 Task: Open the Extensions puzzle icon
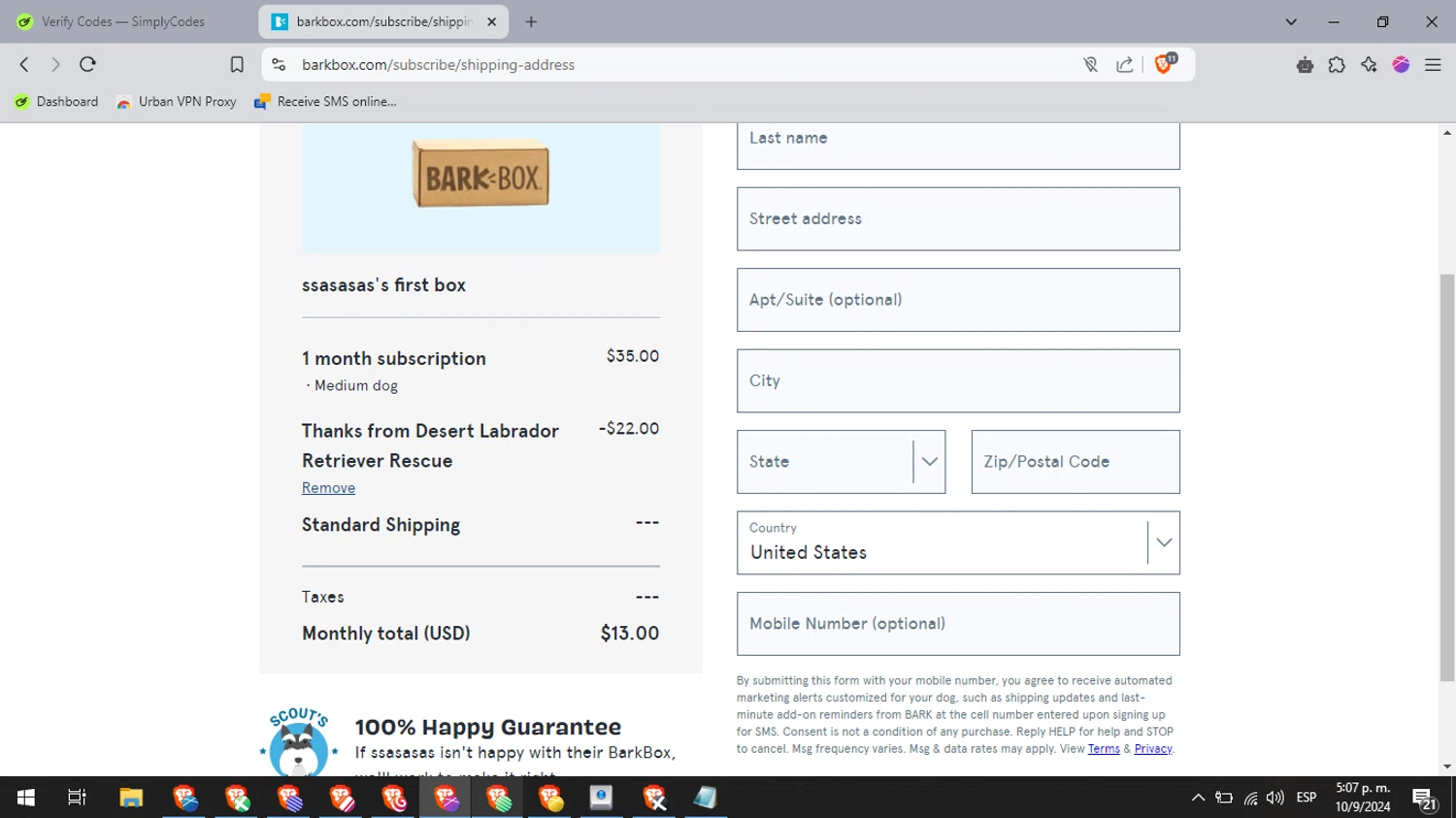pos(1337,64)
